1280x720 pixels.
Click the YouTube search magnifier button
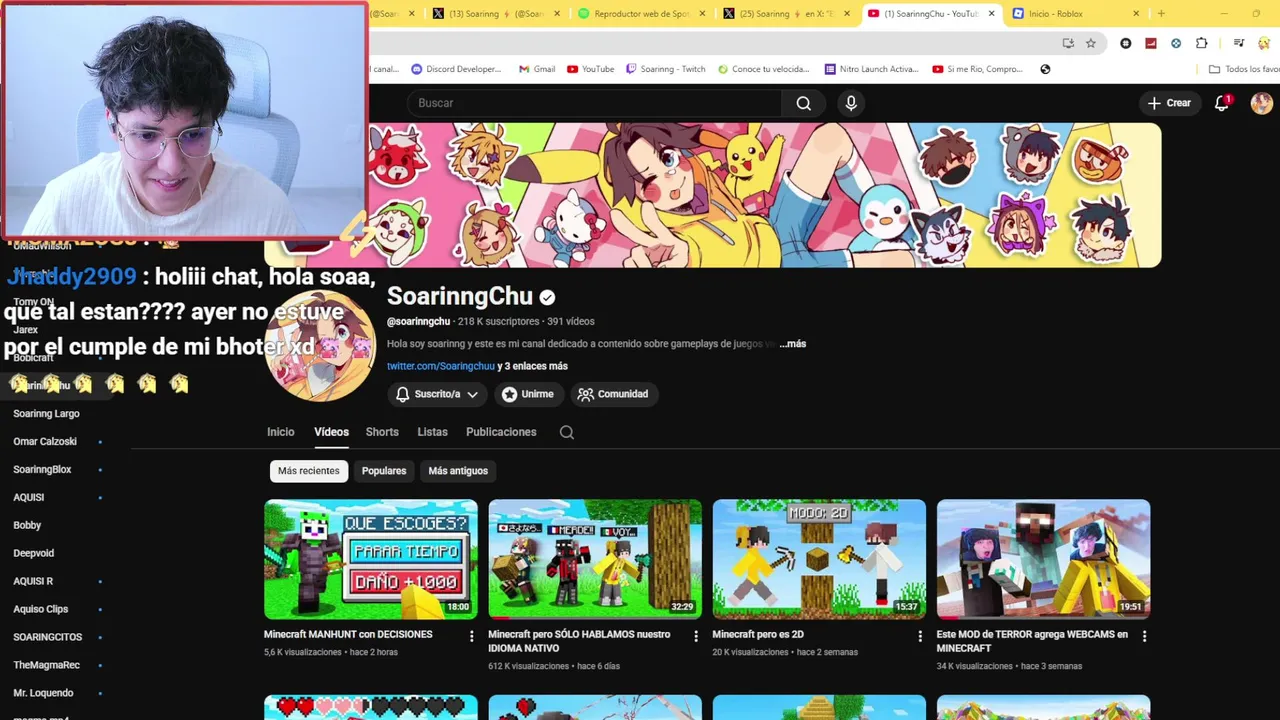803,103
